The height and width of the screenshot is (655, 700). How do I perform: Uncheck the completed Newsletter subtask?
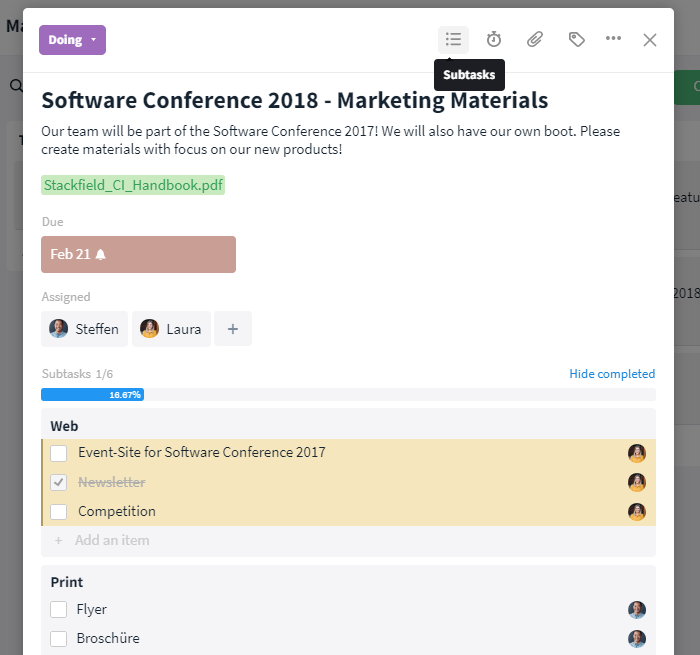pos(59,482)
